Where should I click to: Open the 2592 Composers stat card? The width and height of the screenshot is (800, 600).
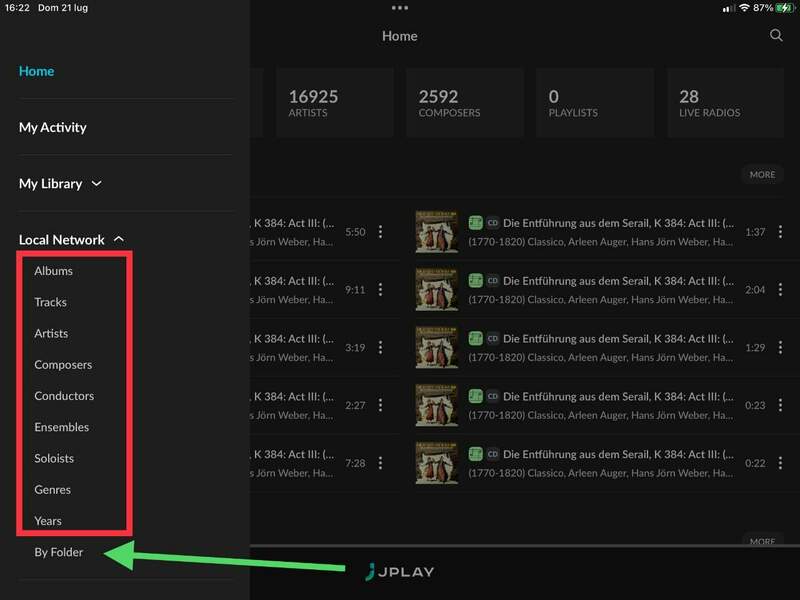click(x=465, y=103)
